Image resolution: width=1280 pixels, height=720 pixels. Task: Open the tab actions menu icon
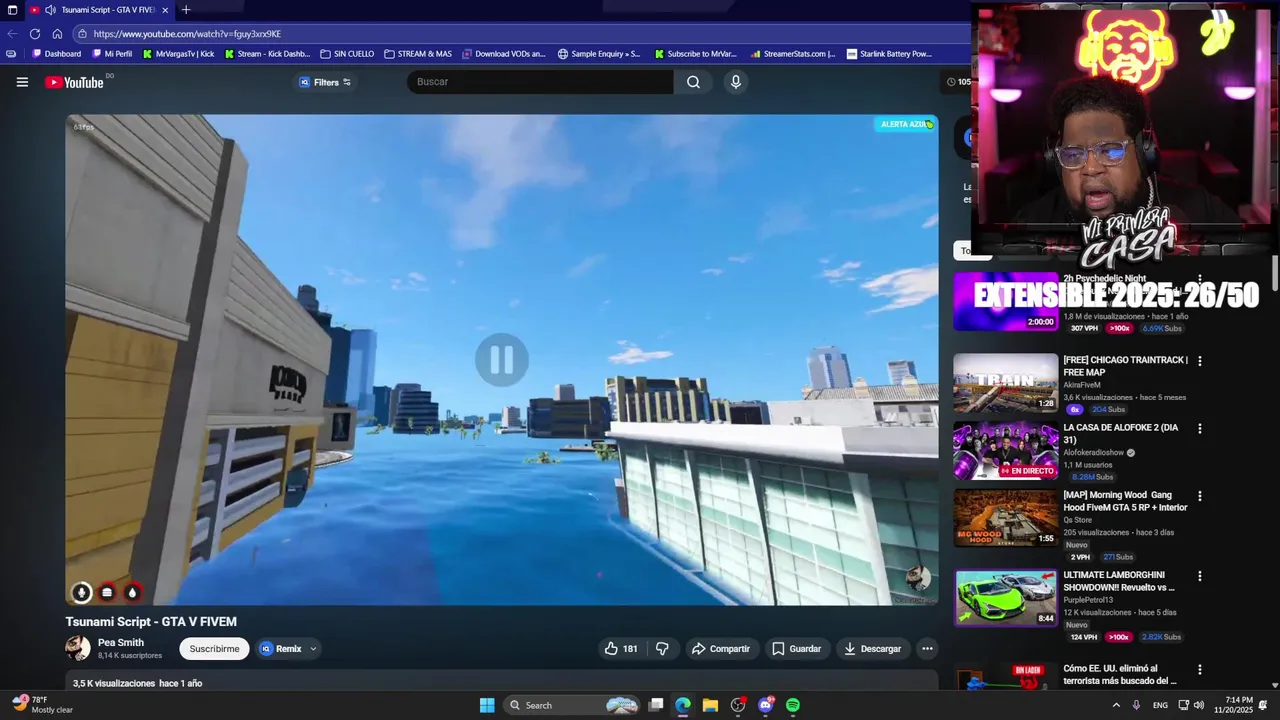click(12, 10)
